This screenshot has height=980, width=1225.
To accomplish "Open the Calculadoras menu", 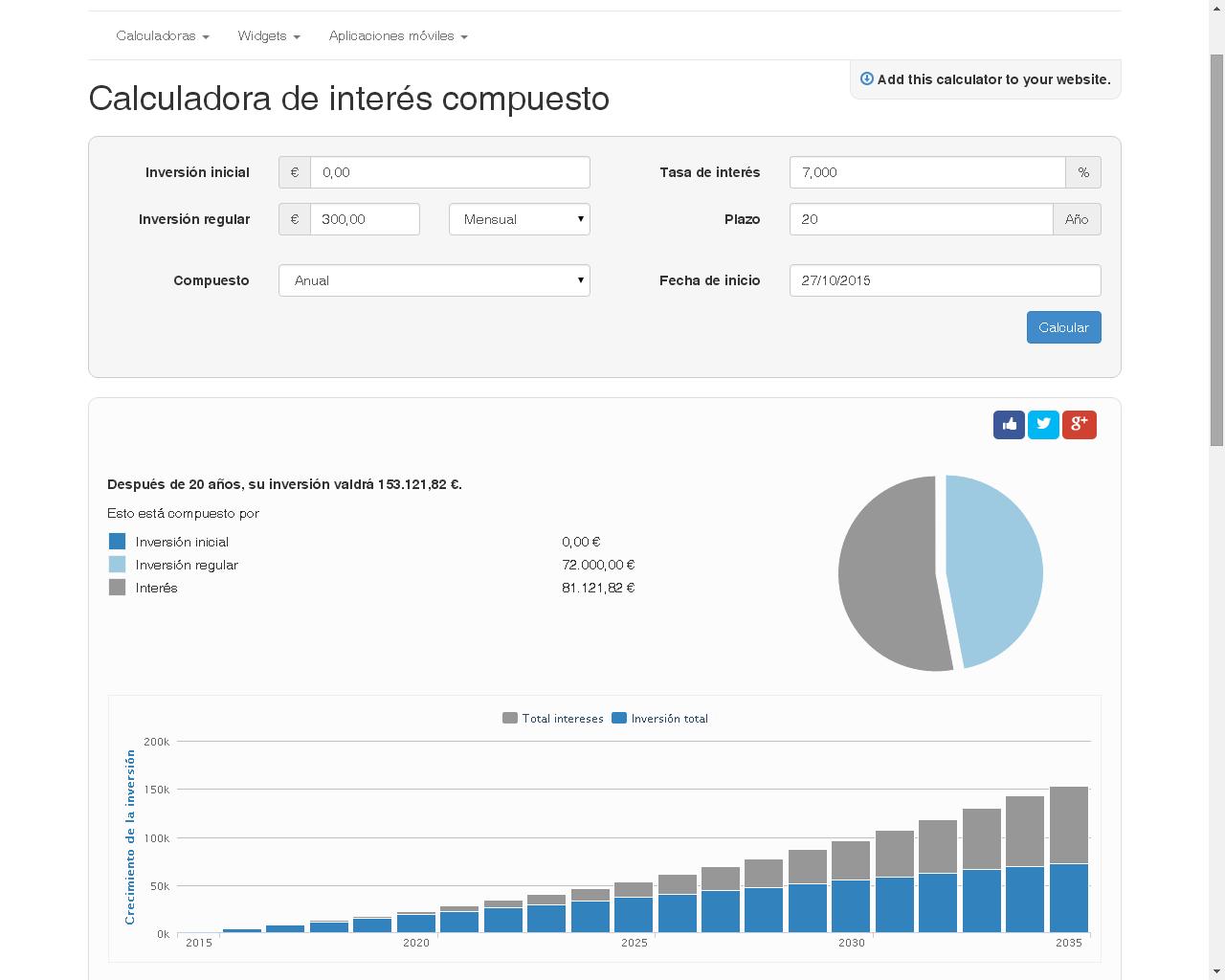I will 163,35.
